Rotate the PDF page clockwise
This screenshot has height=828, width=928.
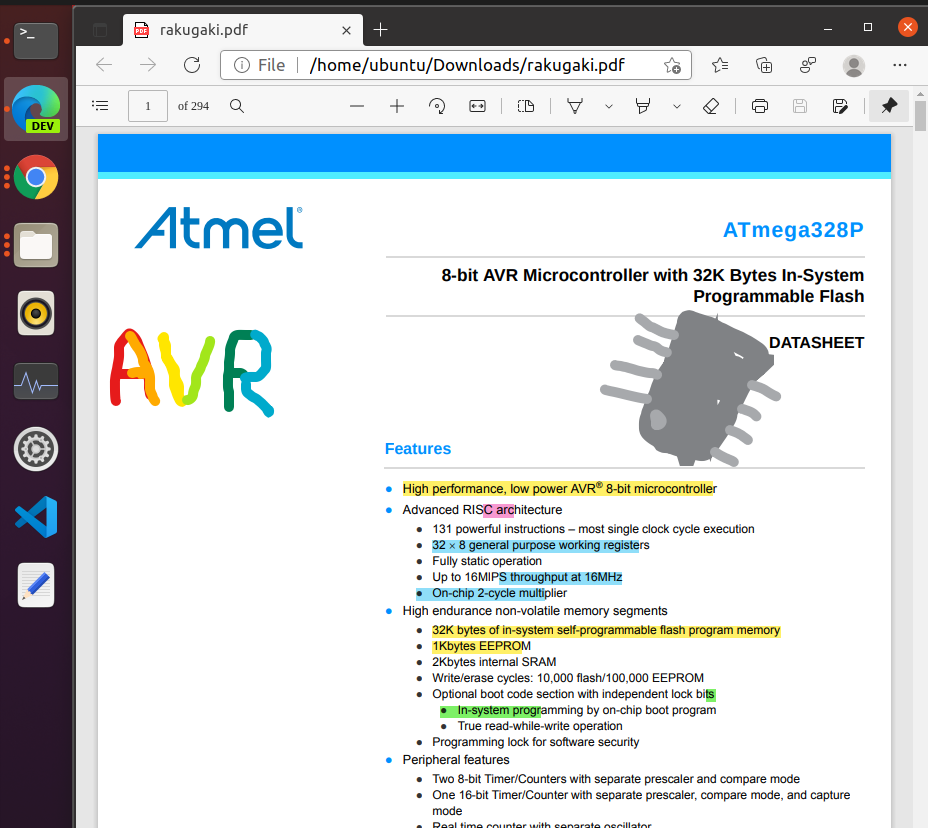coord(437,107)
